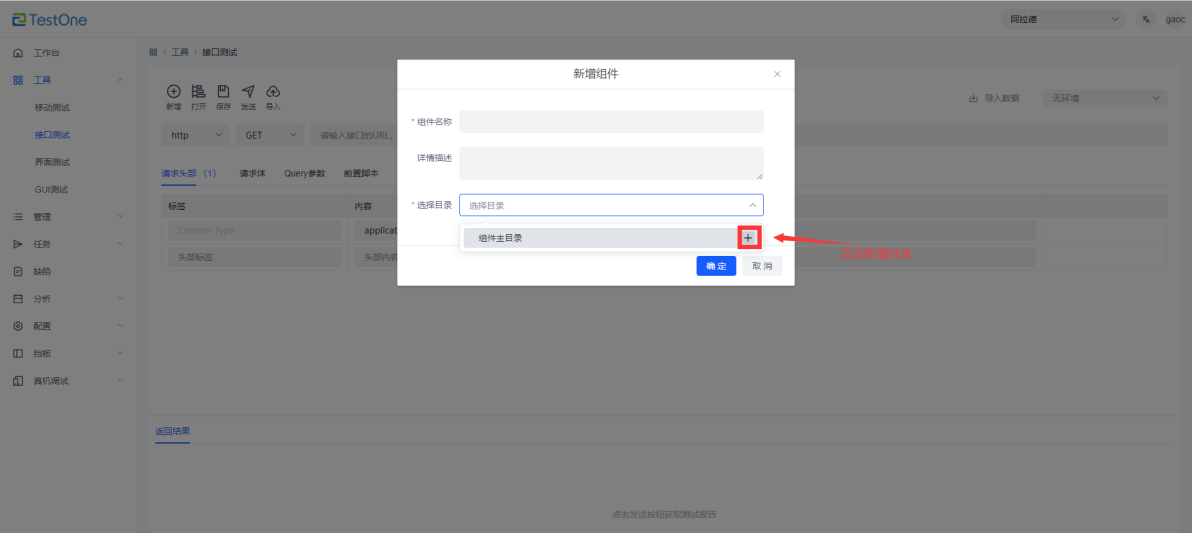Click the 新增 add icon in toolbar
The image size is (1192, 533).
tap(173, 91)
